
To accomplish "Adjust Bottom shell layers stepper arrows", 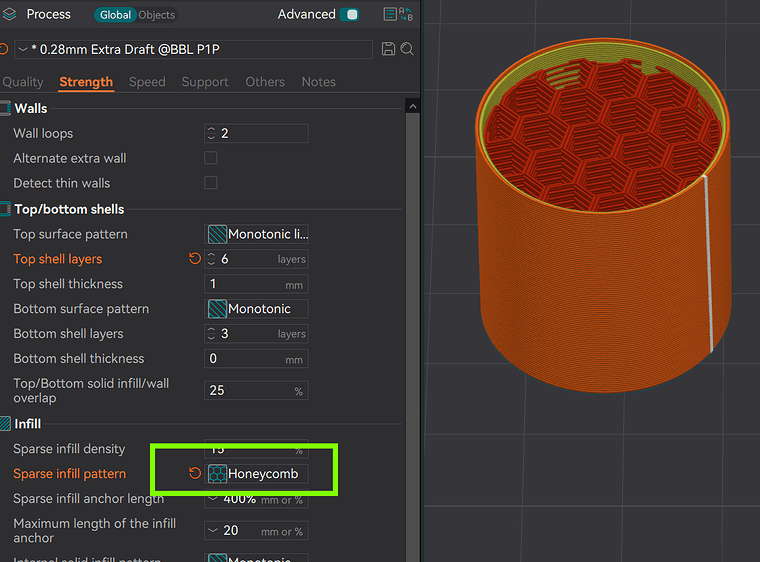I will [x=211, y=334].
